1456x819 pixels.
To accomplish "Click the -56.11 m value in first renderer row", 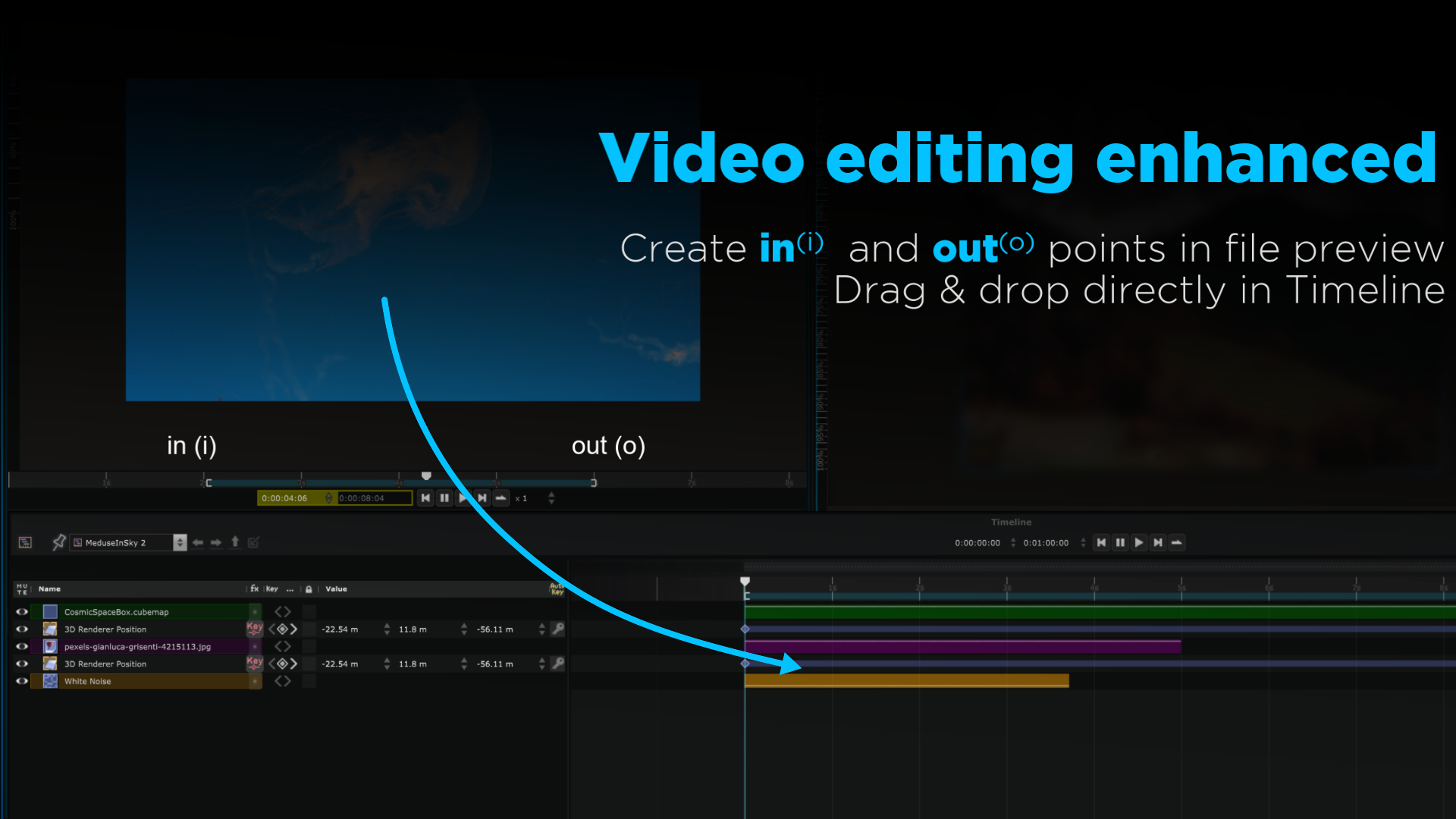I will 494,629.
